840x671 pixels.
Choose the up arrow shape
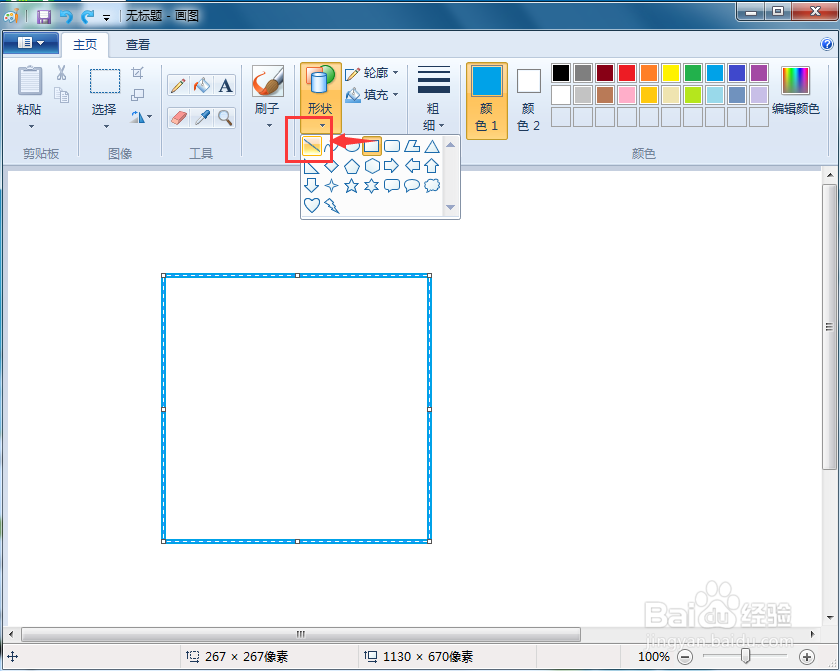[432, 166]
